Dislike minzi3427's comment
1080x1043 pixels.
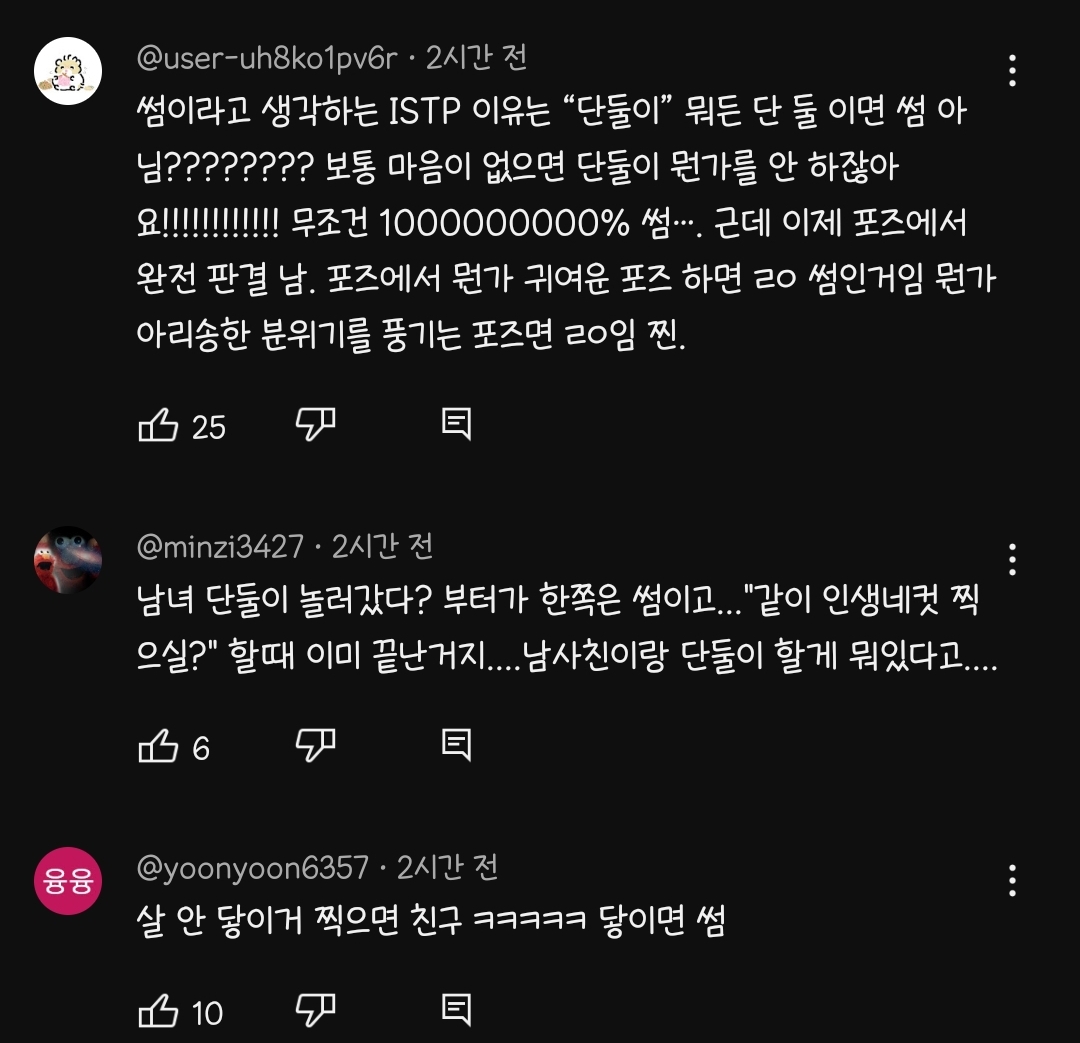(315, 745)
